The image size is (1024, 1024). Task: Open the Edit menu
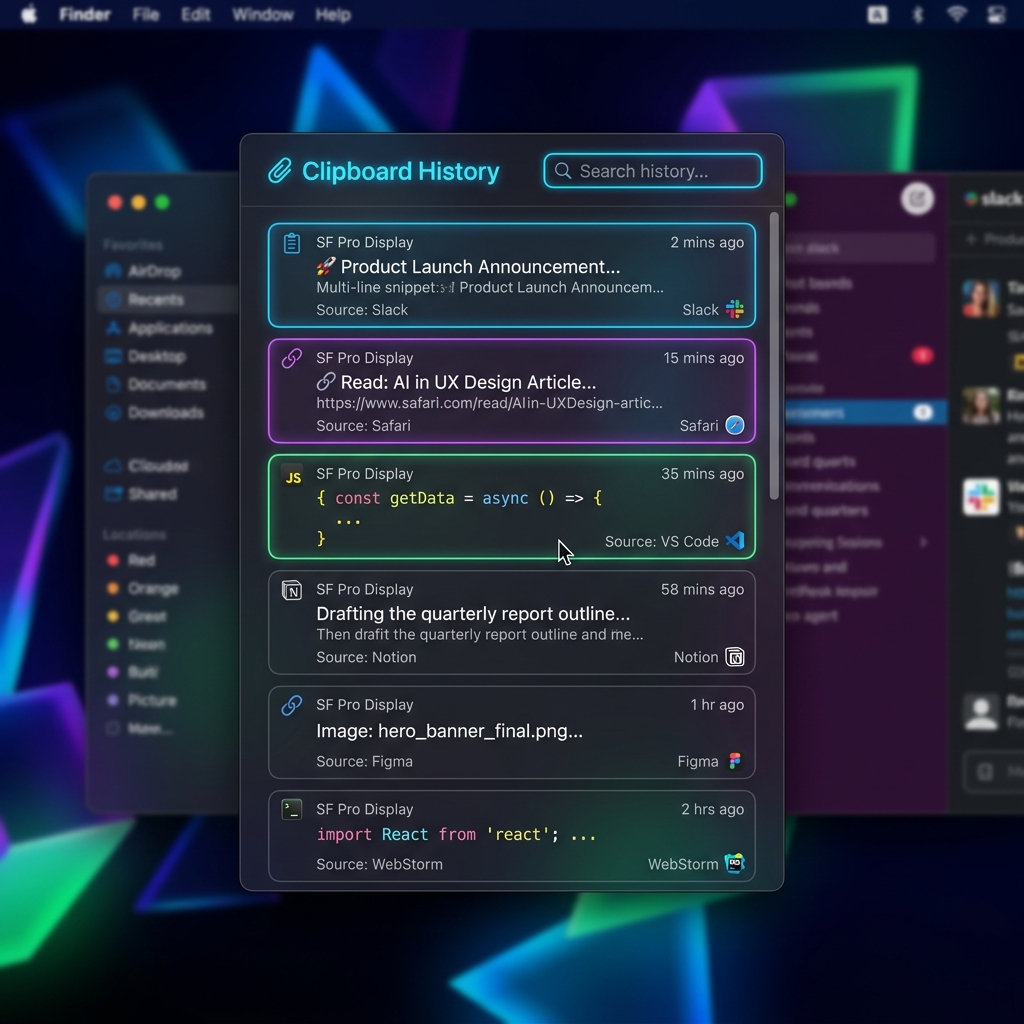pyautogui.click(x=195, y=14)
